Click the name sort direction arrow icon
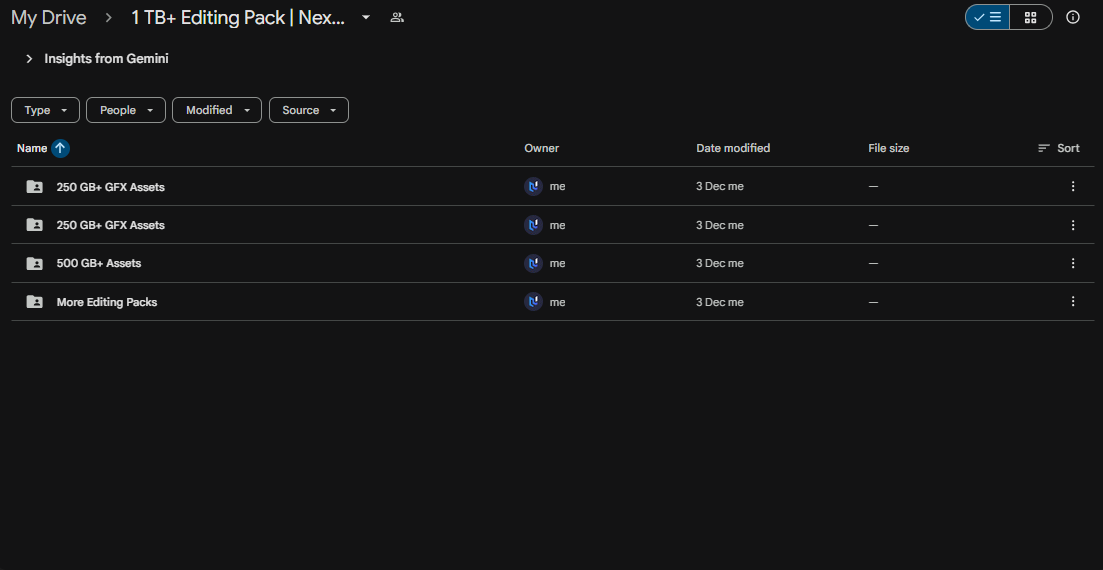This screenshot has width=1103, height=570. pos(60,148)
